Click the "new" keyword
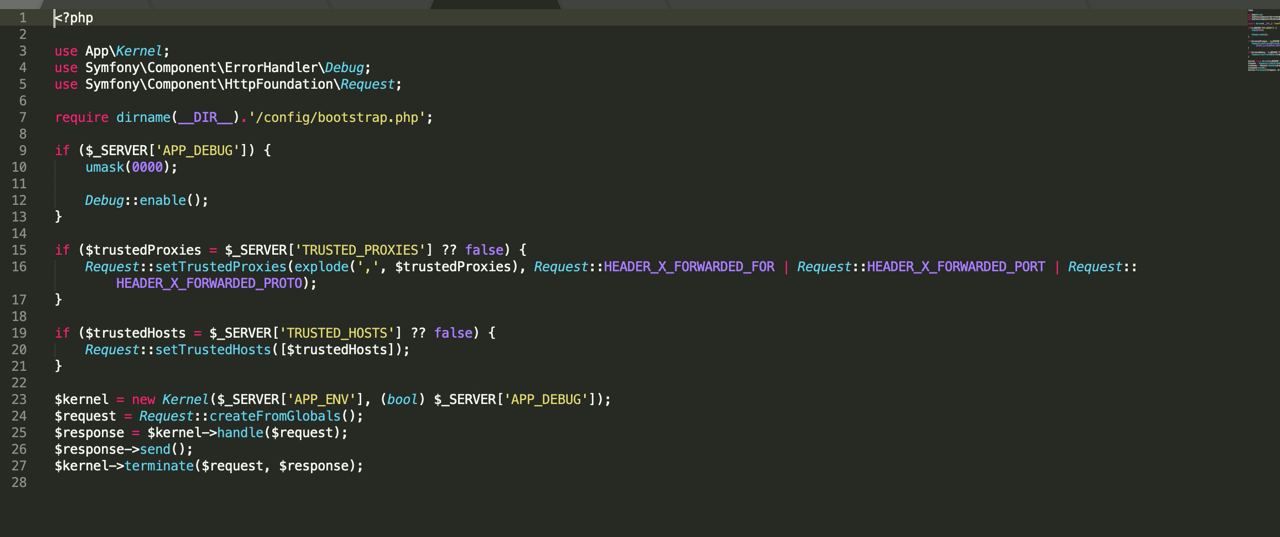 [x=143, y=399]
